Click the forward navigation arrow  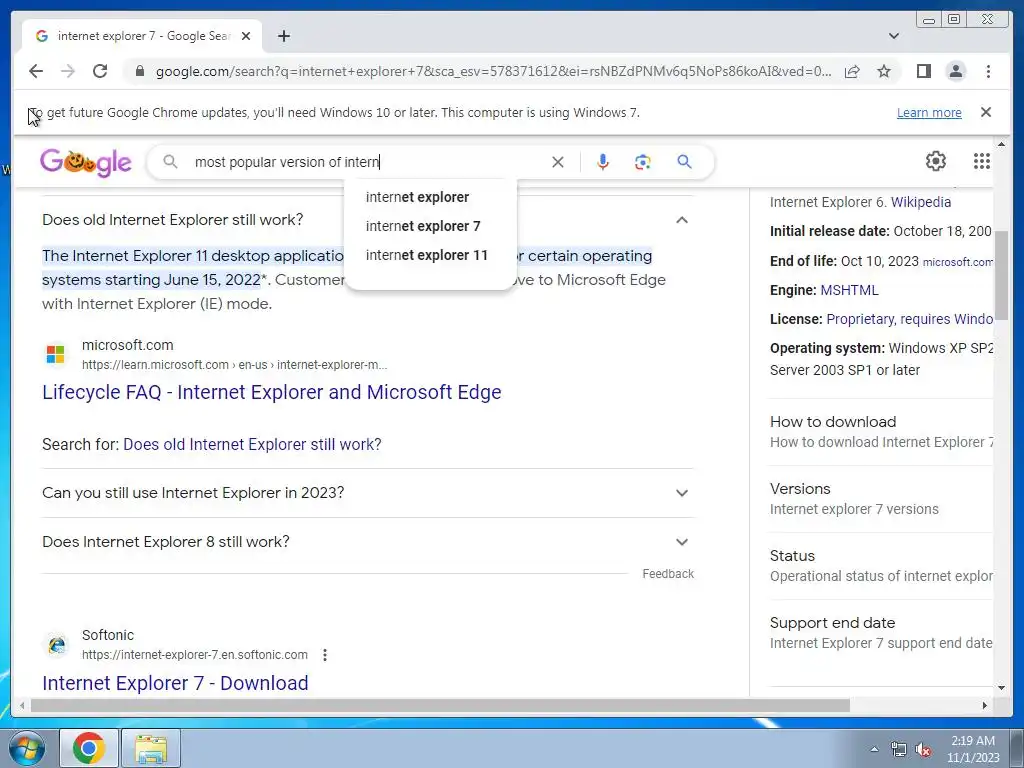click(x=68, y=71)
